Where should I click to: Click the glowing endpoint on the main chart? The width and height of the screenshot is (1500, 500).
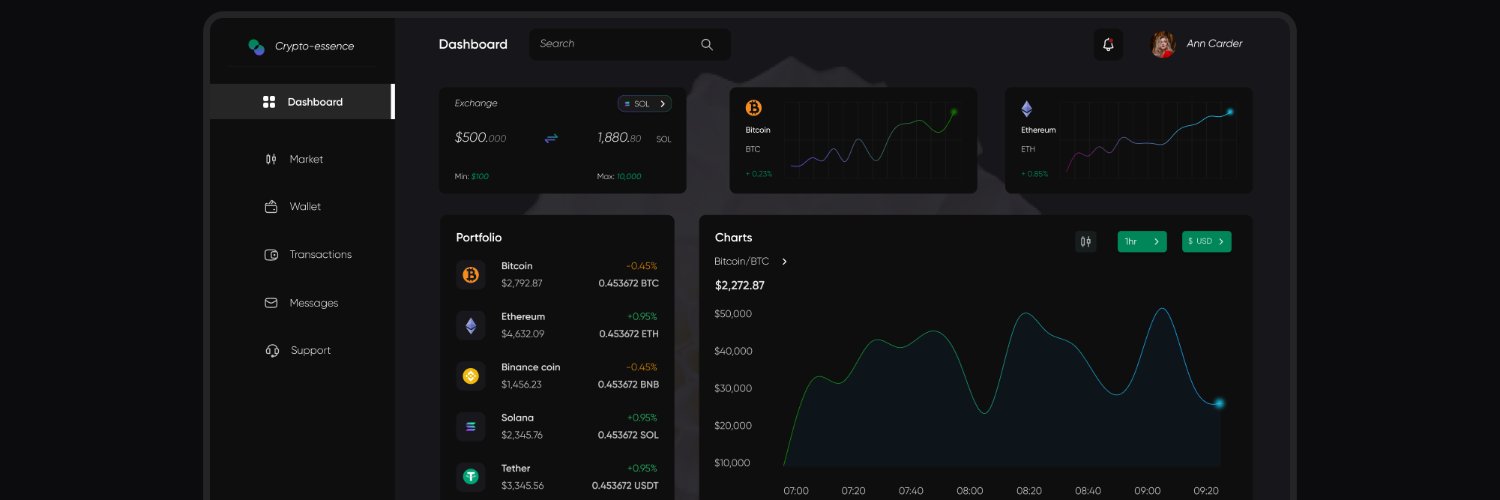(x=1219, y=403)
